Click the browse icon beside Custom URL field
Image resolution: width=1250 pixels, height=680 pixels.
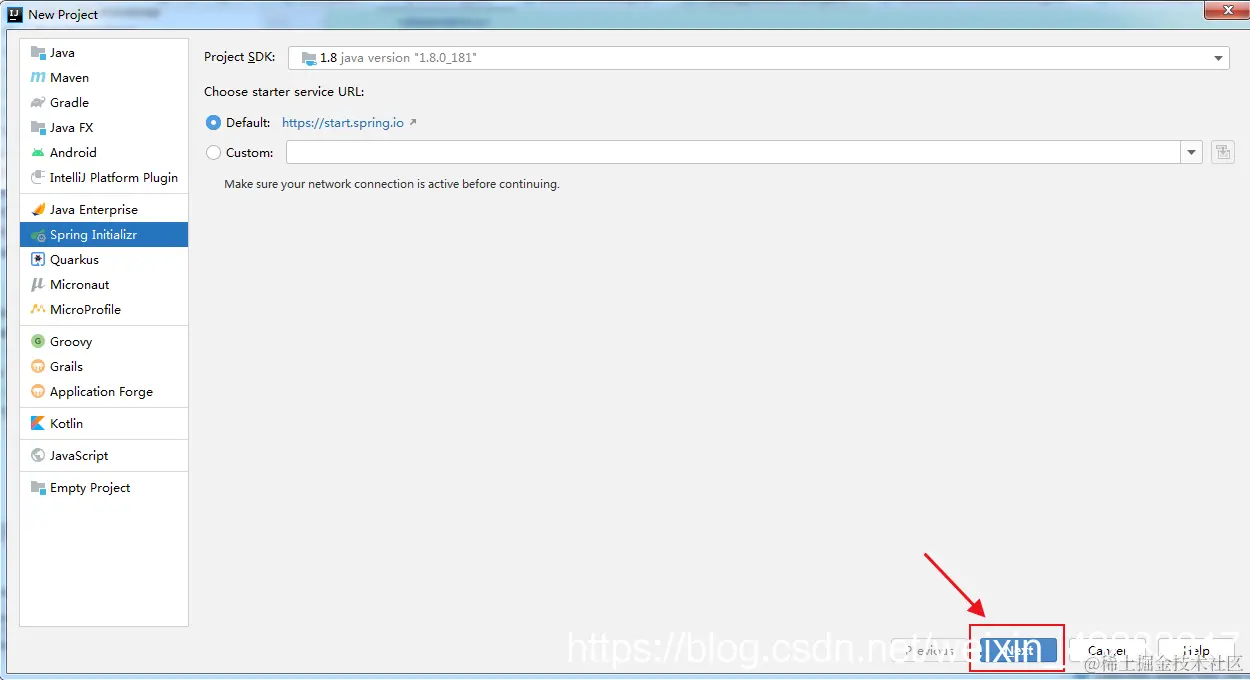1222,153
